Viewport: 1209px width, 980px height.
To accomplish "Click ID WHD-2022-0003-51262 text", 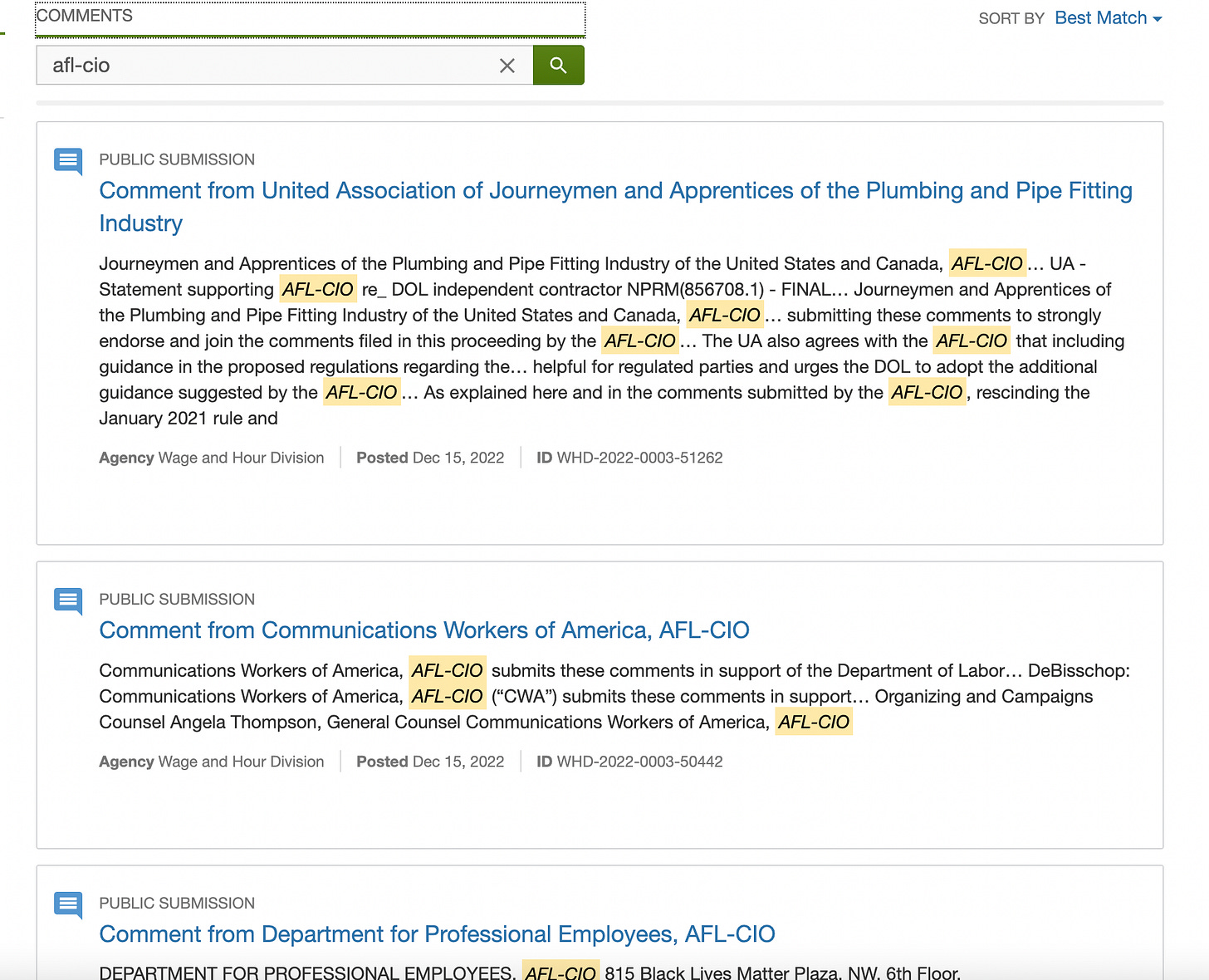I will [629, 458].
